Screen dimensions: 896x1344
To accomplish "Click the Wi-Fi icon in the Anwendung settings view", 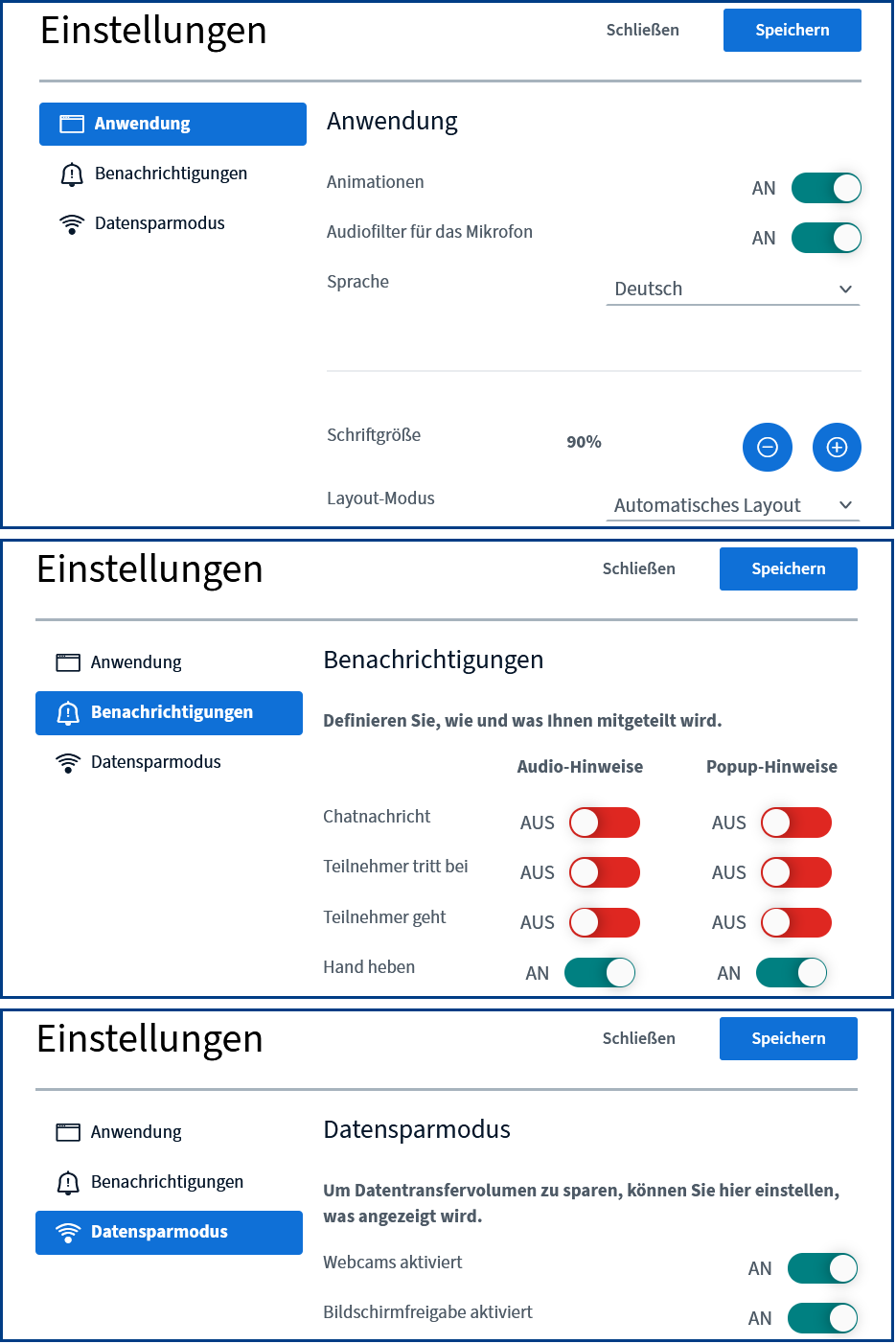I will (x=72, y=223).
